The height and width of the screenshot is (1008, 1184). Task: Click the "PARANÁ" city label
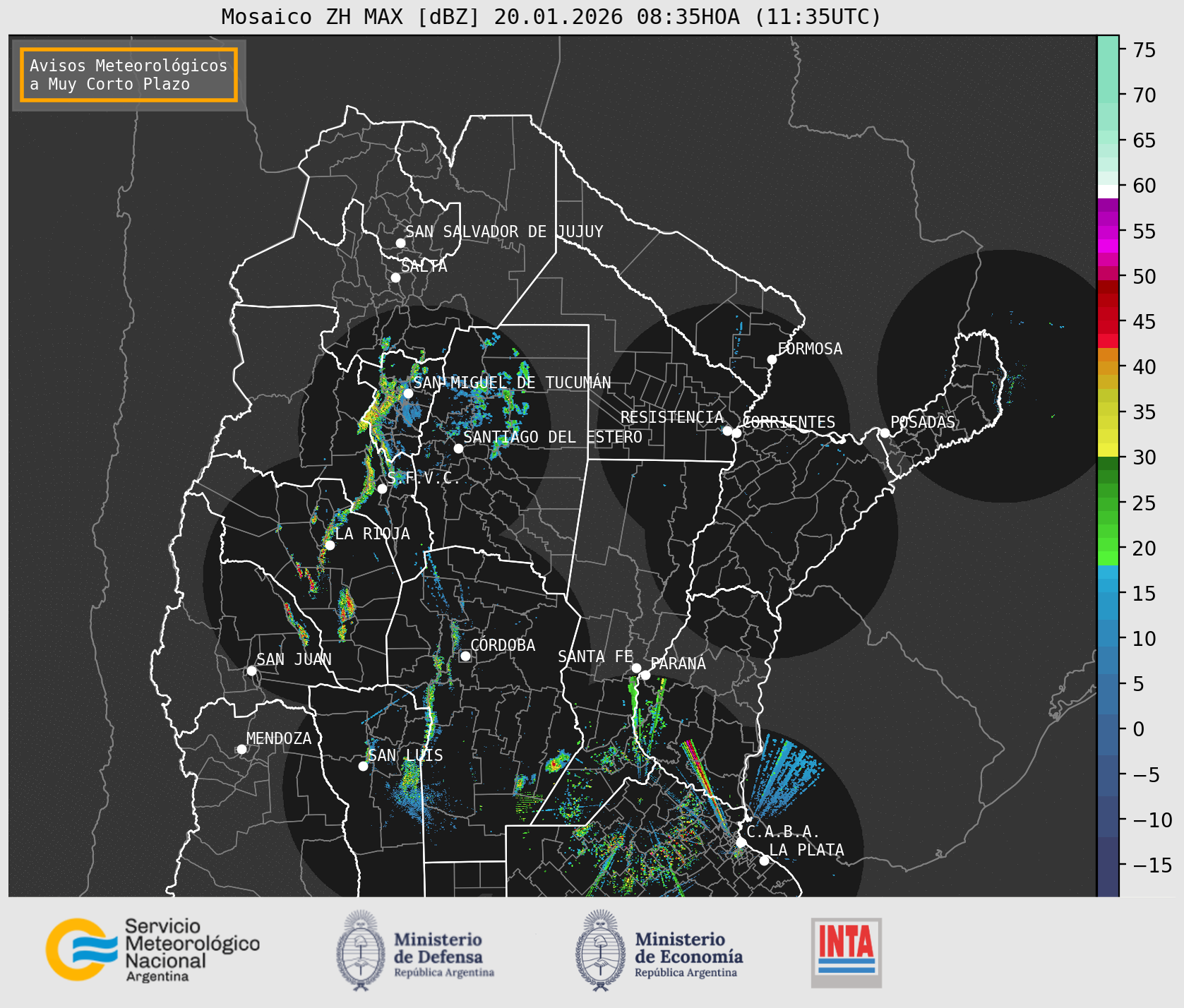coord(678,664)
